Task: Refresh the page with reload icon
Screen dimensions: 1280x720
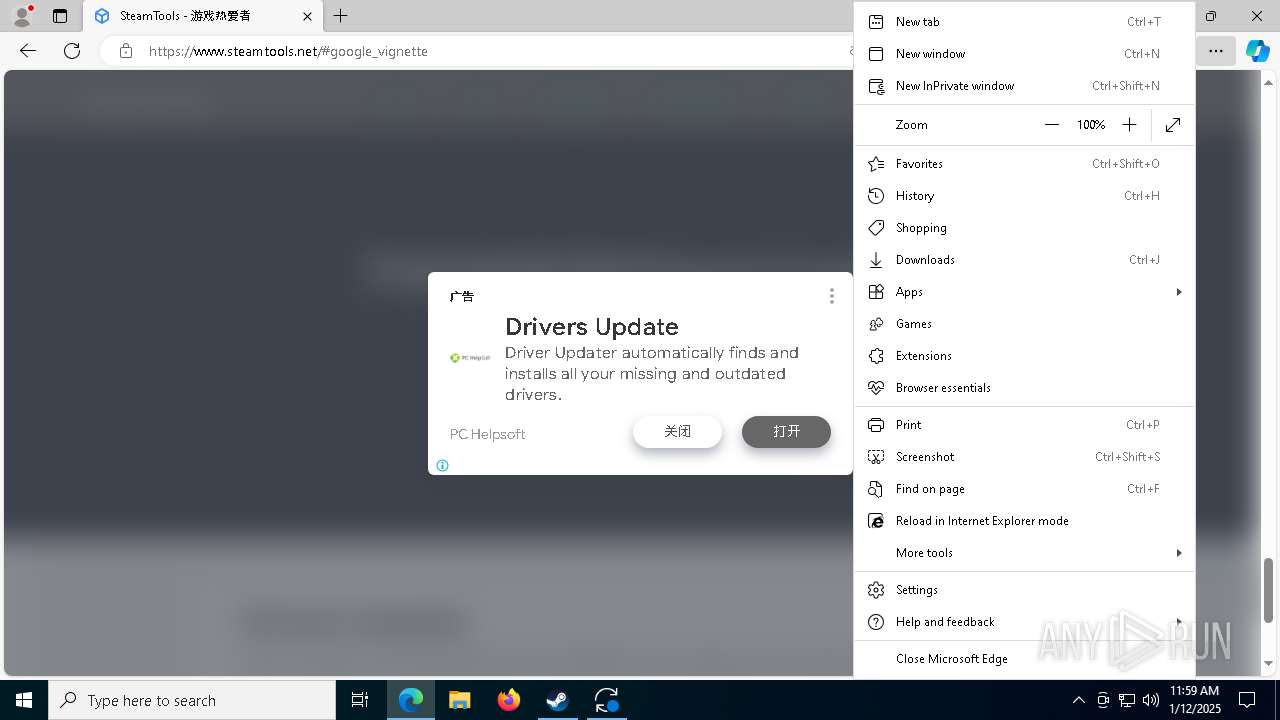Action: pyautogui.click(x=72, y=51)
